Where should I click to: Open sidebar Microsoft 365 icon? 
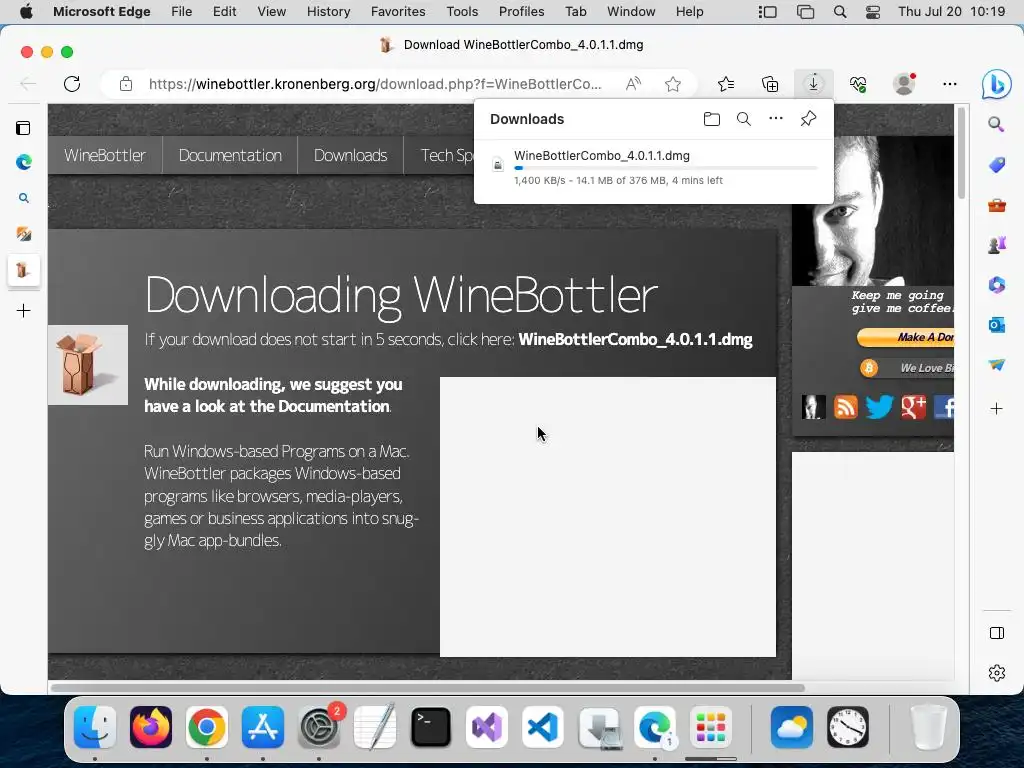click(997, 285)
